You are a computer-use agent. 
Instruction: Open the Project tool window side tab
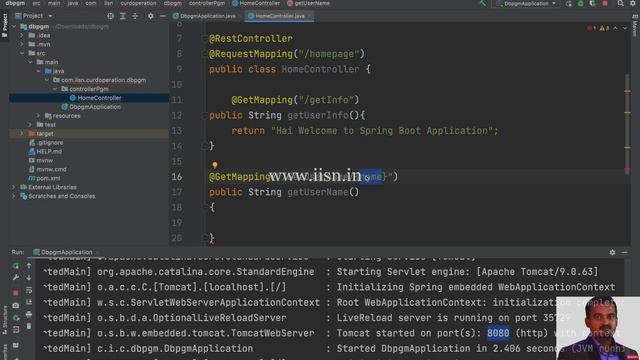point(4,25)
